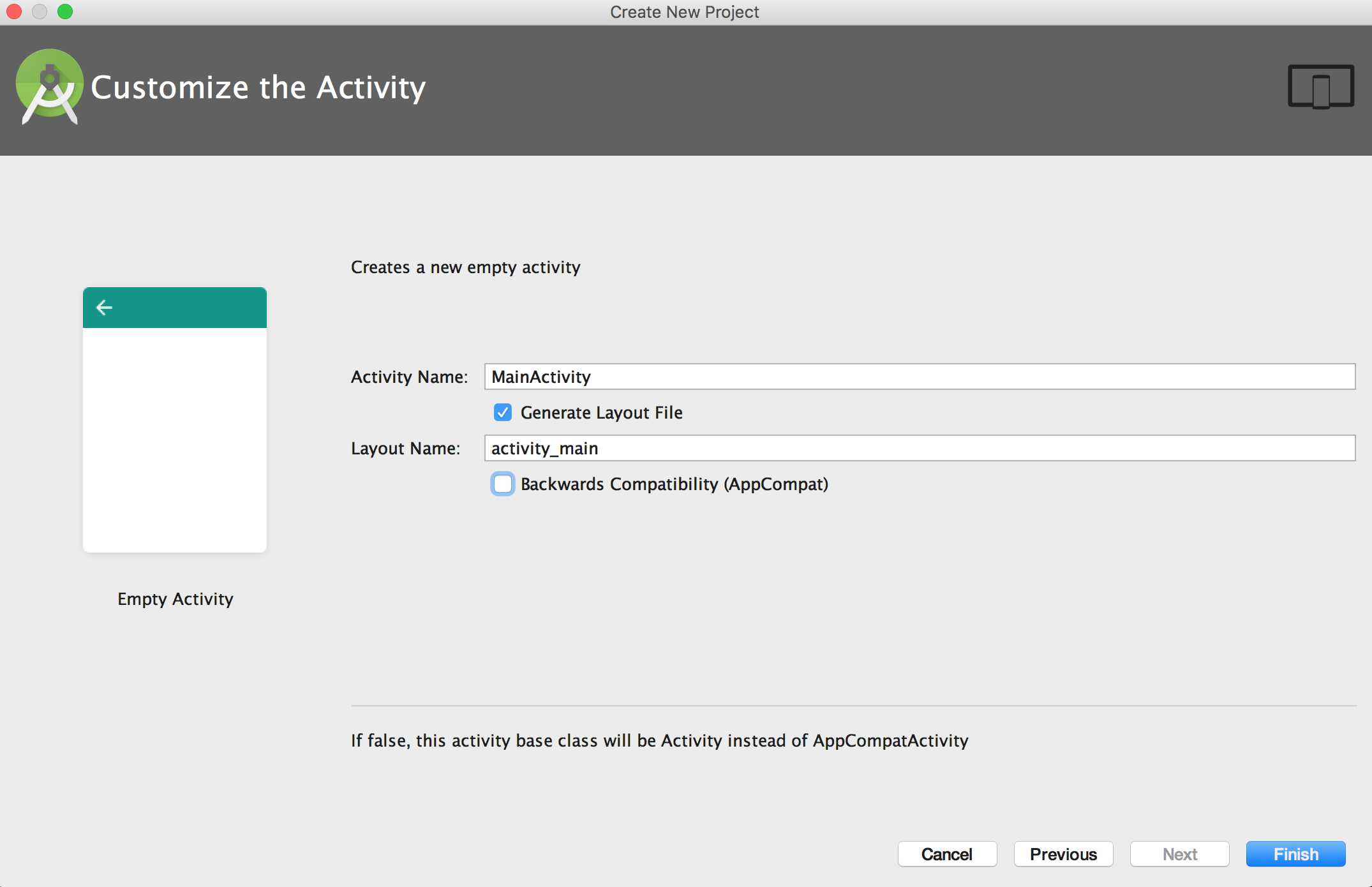Click the back arrow icon in preview

pyautogui.click(x=104, y=307)
